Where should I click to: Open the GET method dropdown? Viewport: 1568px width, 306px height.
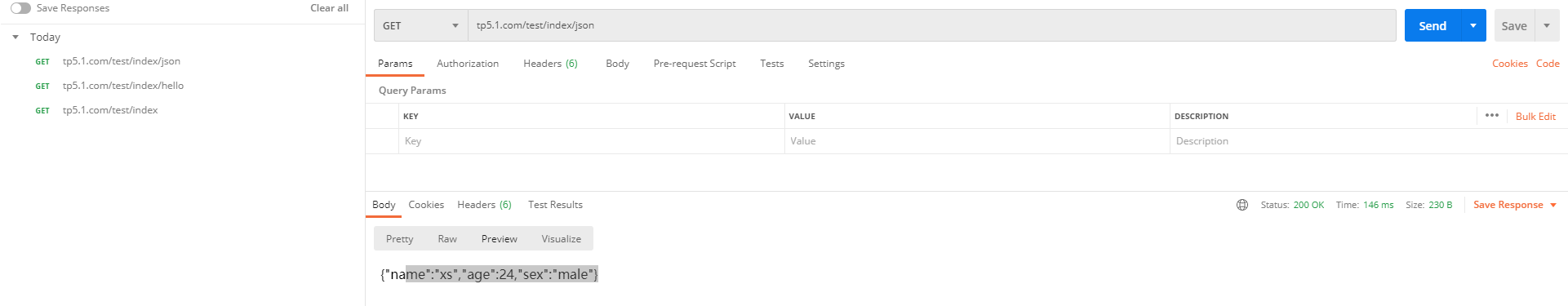(x=421, y=25)
